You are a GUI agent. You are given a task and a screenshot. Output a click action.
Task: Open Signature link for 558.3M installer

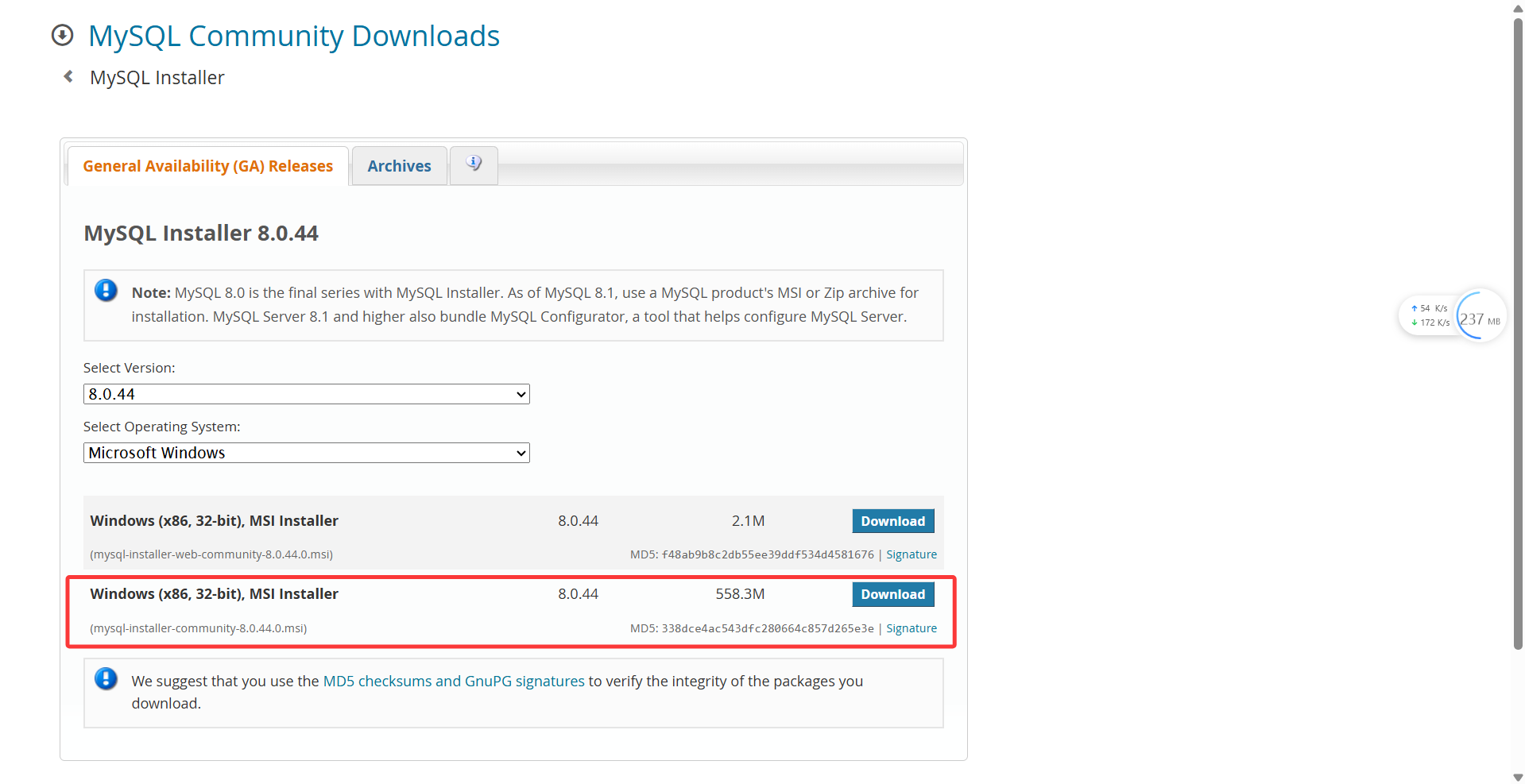(x=912, y=628)
